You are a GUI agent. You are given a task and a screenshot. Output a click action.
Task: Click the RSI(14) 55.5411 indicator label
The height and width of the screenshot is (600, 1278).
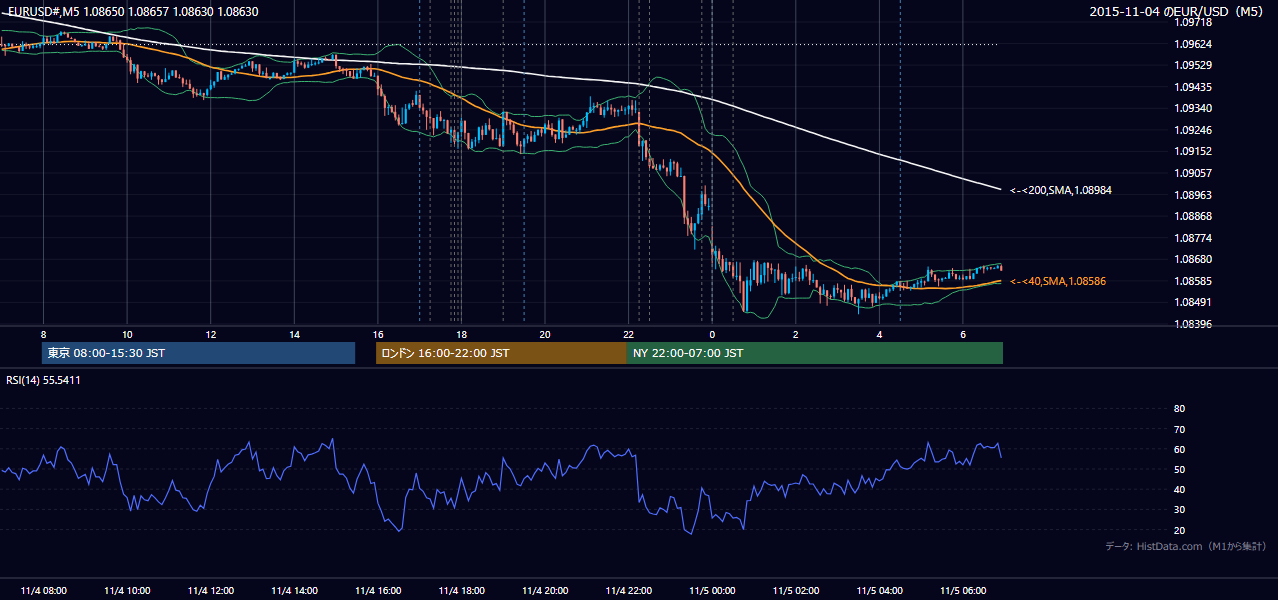[44, 380]
